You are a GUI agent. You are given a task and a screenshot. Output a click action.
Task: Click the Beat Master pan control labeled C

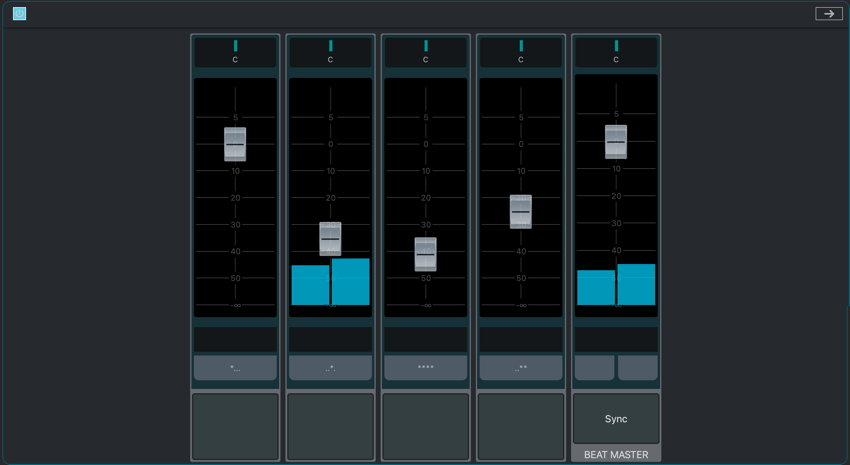(616, 52)
